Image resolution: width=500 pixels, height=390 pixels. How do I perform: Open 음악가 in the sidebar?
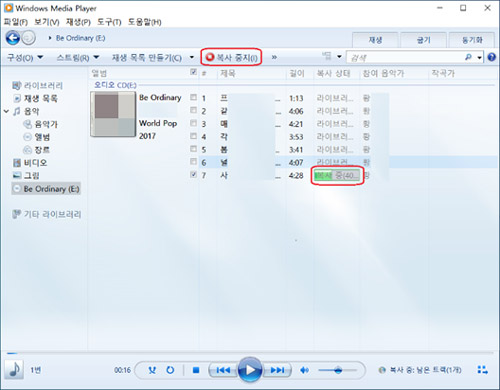(x=40, y=124)
